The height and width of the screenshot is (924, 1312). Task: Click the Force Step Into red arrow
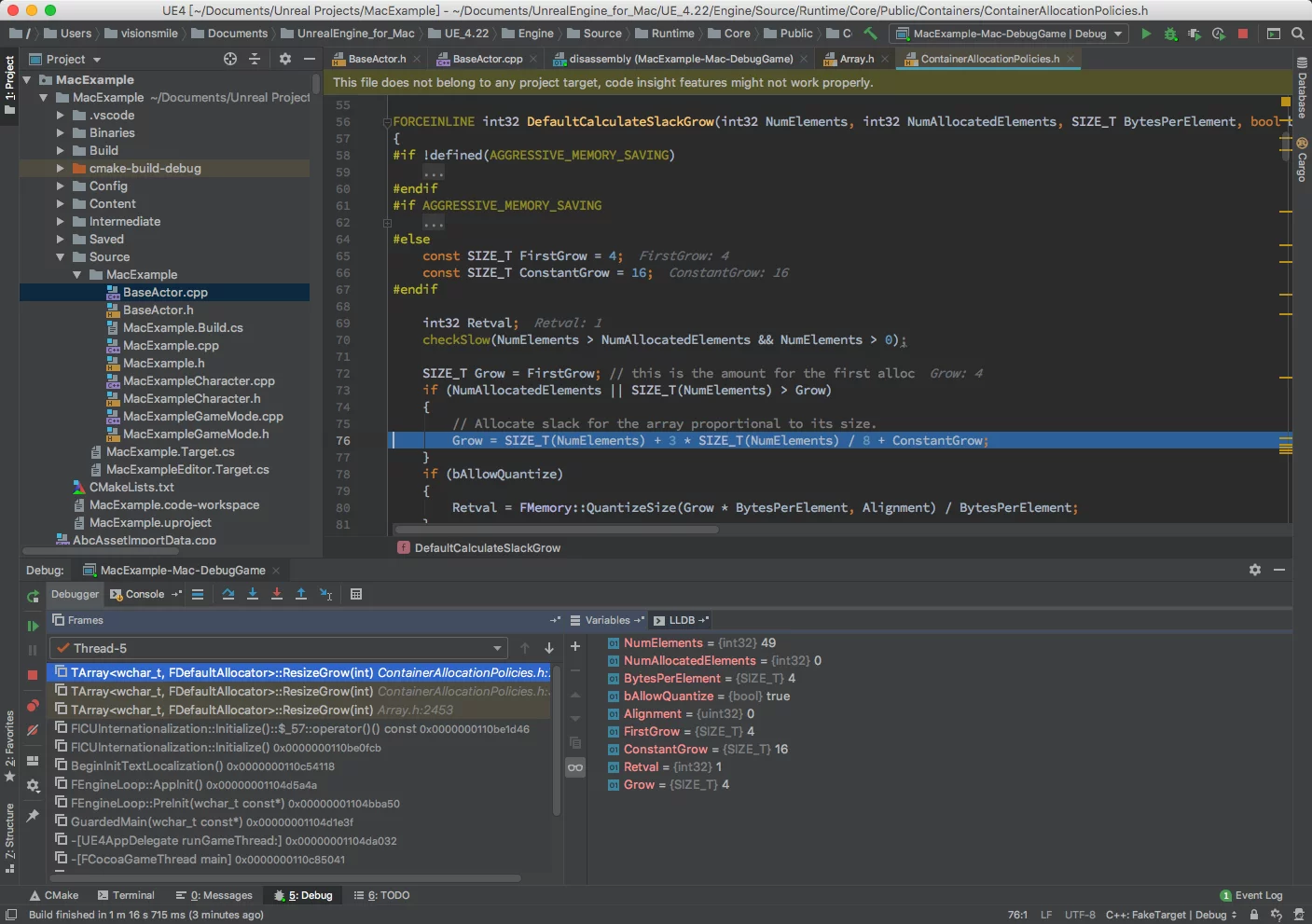click(277, 594)
